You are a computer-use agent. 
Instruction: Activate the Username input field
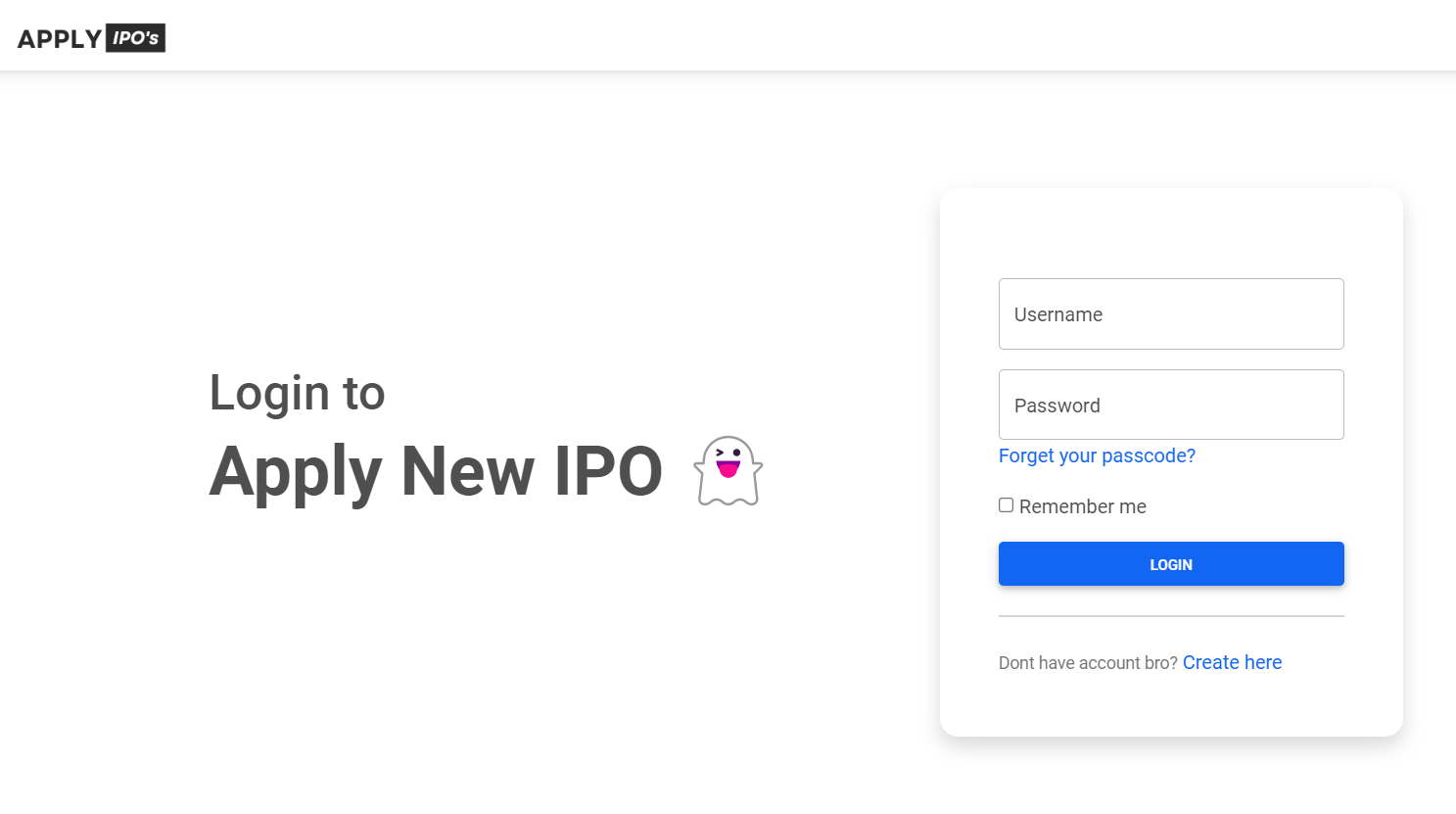pyautogui.click(x=1171, y=313)
